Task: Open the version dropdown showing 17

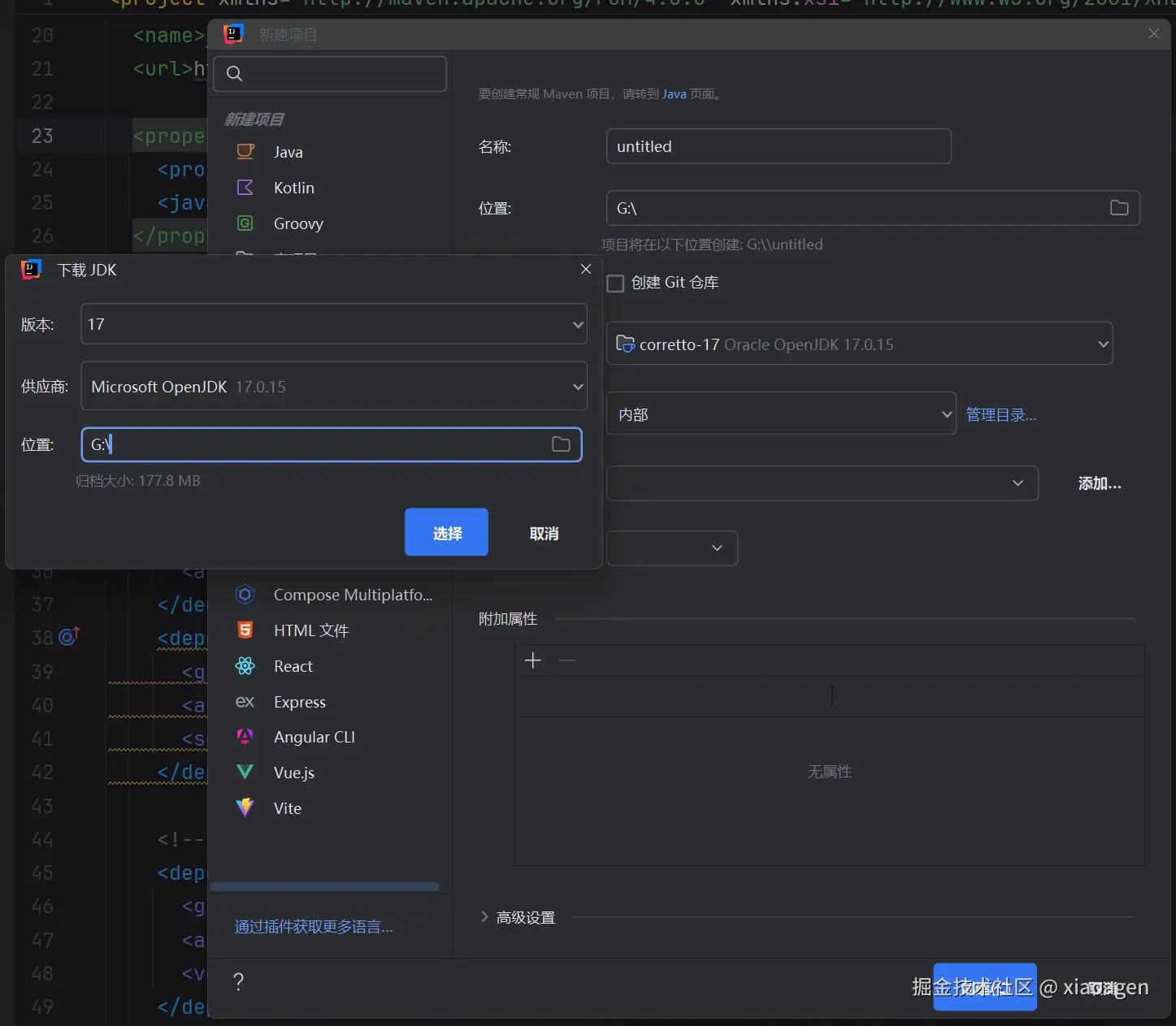Action: tap(334, 324)
